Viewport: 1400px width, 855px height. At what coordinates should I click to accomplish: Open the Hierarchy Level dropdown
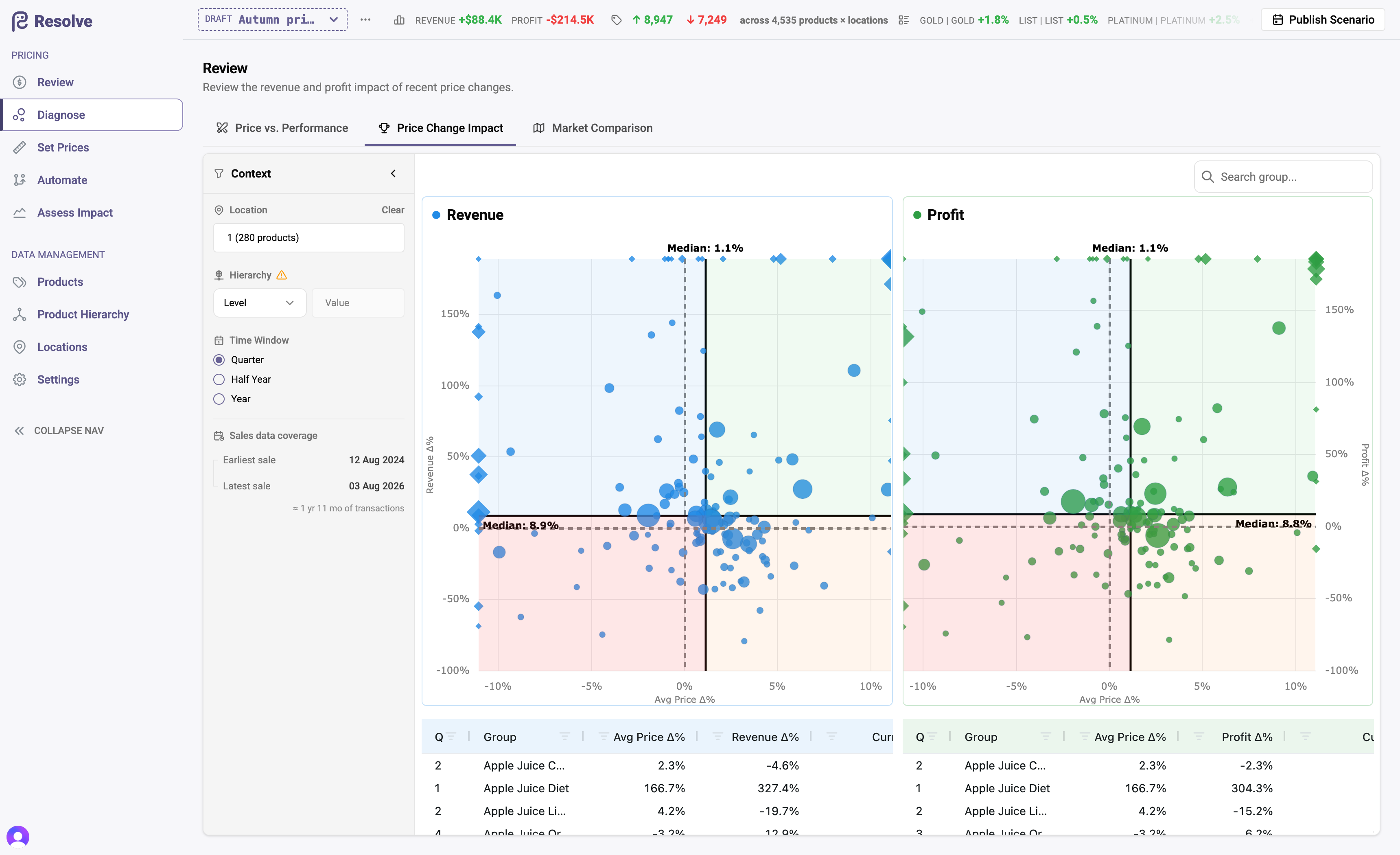[260, 303]
